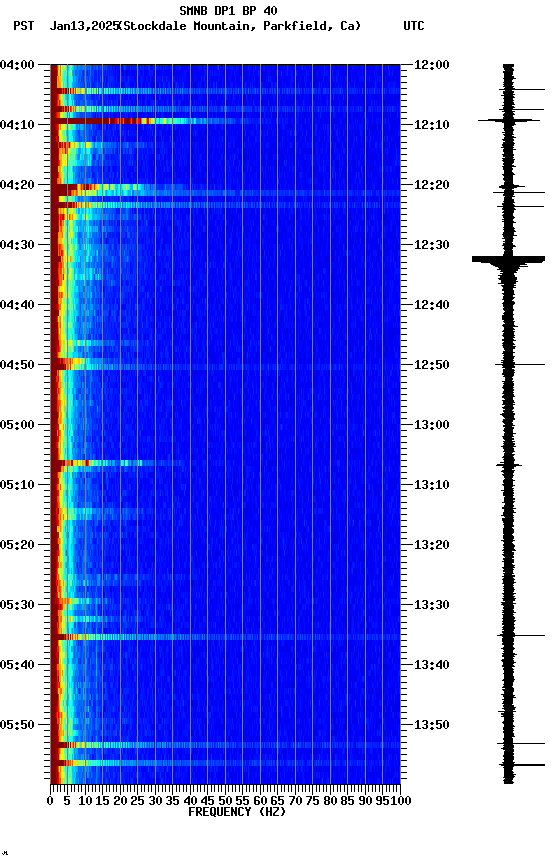
Task: Click the spectrogram event band near 05:56
Action: pyautogui.click(x=225, y=763)
